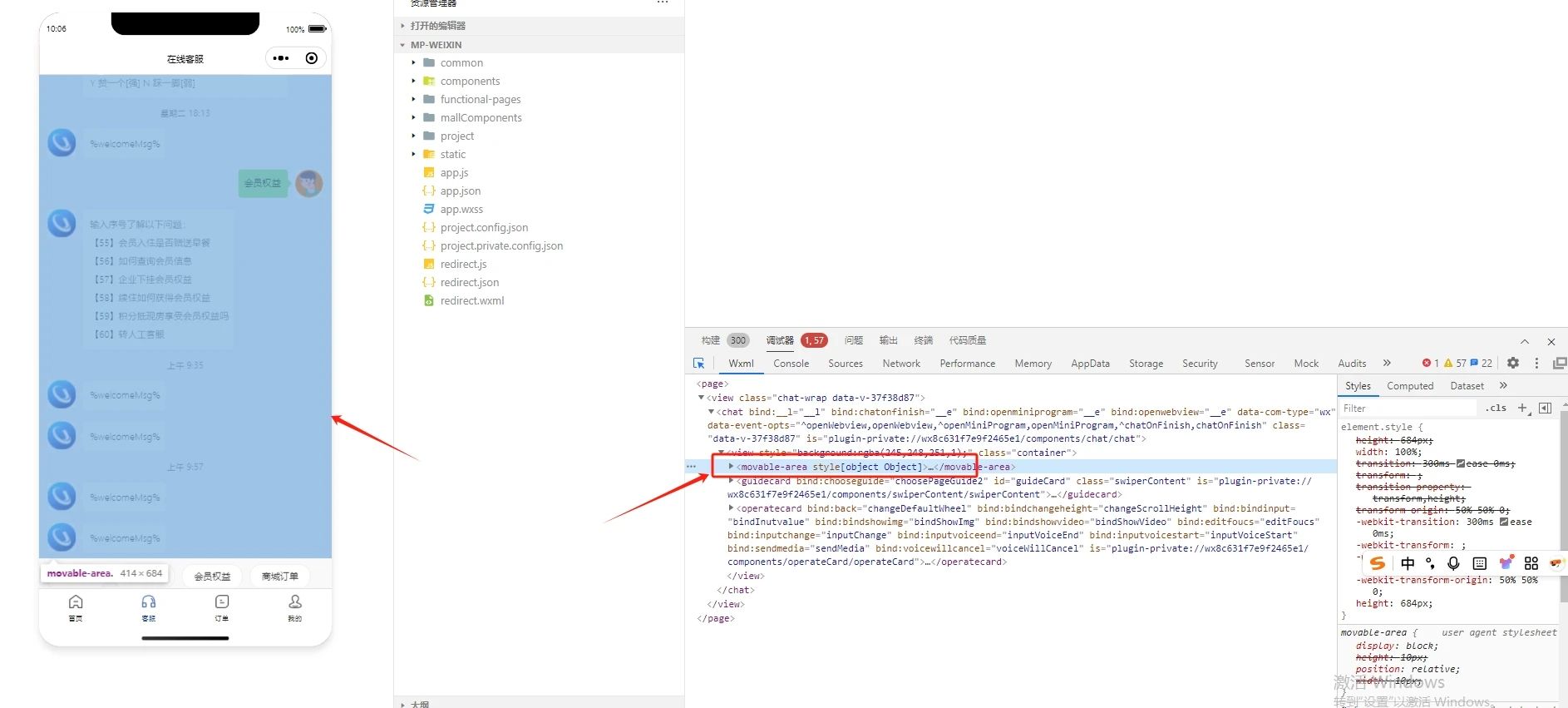Click the input method microphone icon
Image resolution: width=1568 pixels, height=708 pixels.
(1453, 563)
